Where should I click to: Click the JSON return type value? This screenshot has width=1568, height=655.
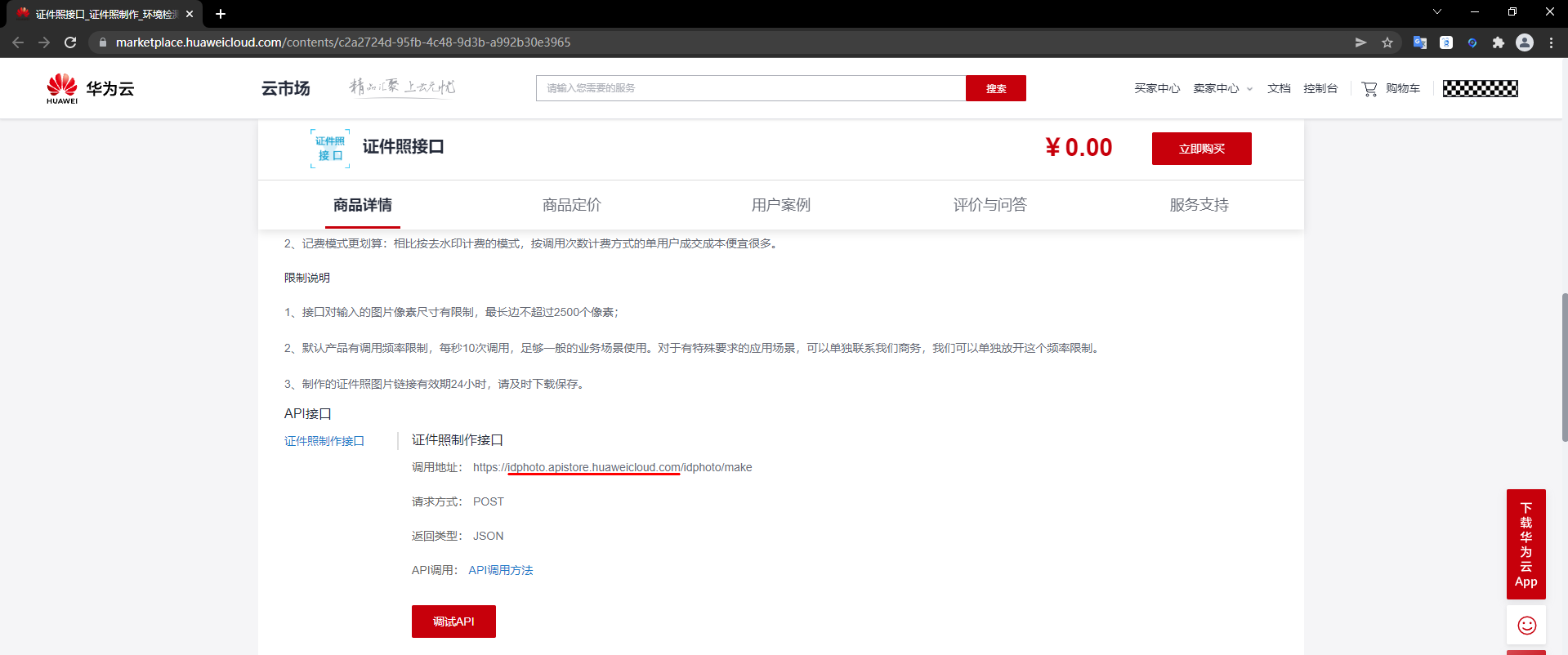[489, 536]
